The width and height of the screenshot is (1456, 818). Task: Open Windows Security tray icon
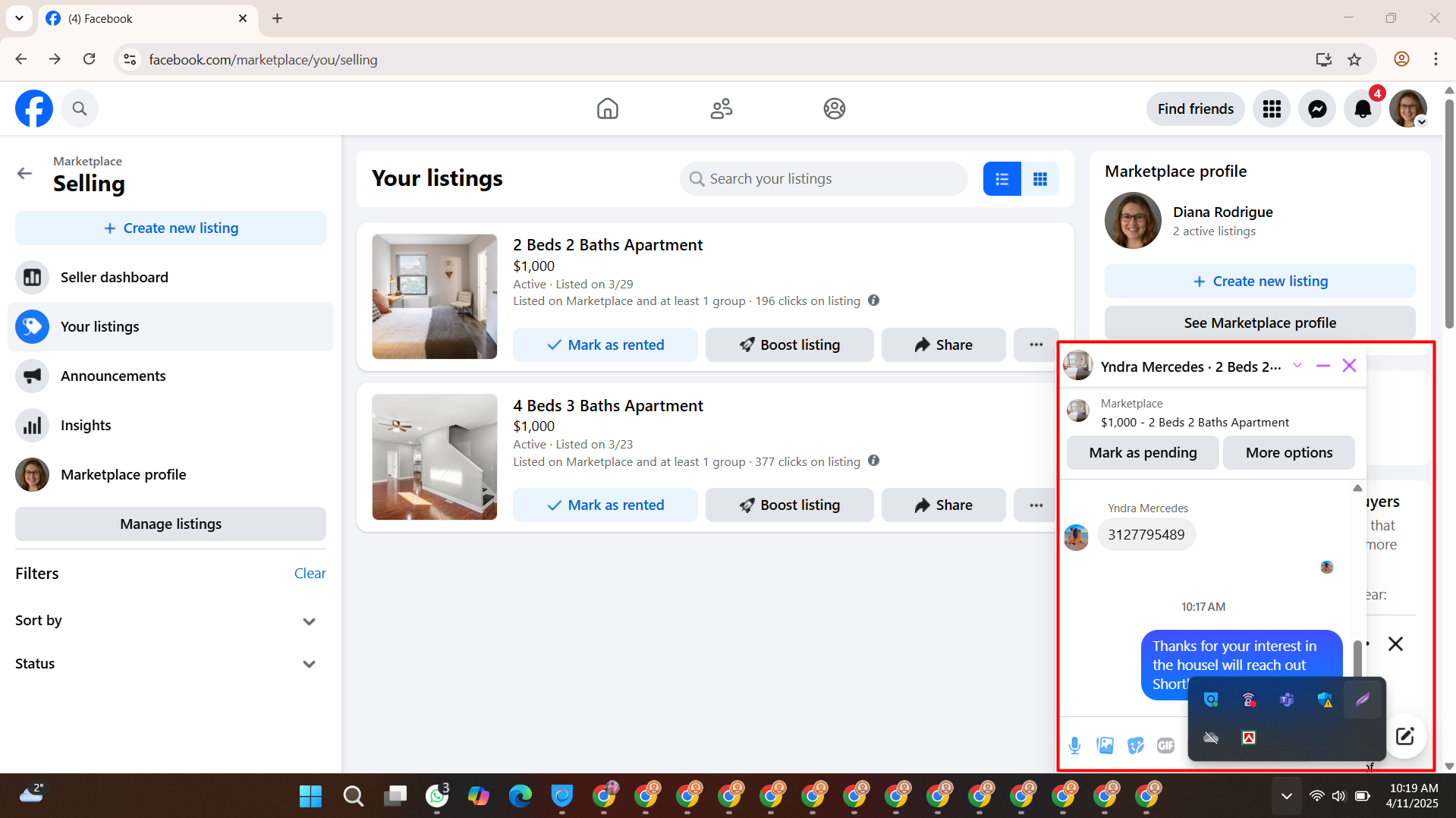(x=1325, y=700)
